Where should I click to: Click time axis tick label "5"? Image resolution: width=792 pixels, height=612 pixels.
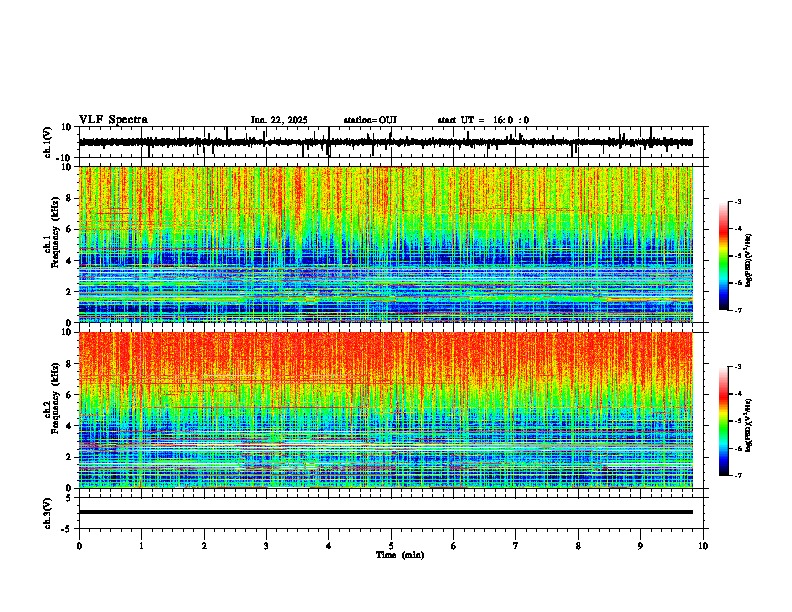(391, 546)
